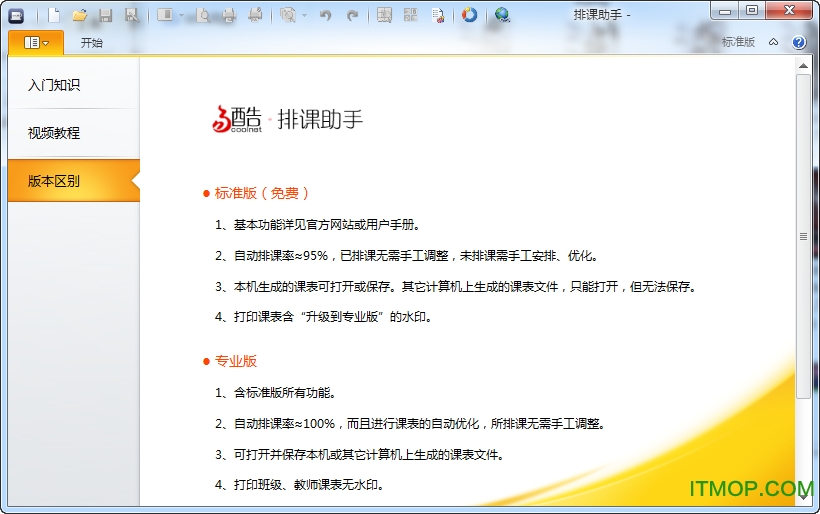The width and height of the screenshot is (820, 514).
Task: Click the line mentioning 自动排课率≈95%
Action: tap(407, 256)
